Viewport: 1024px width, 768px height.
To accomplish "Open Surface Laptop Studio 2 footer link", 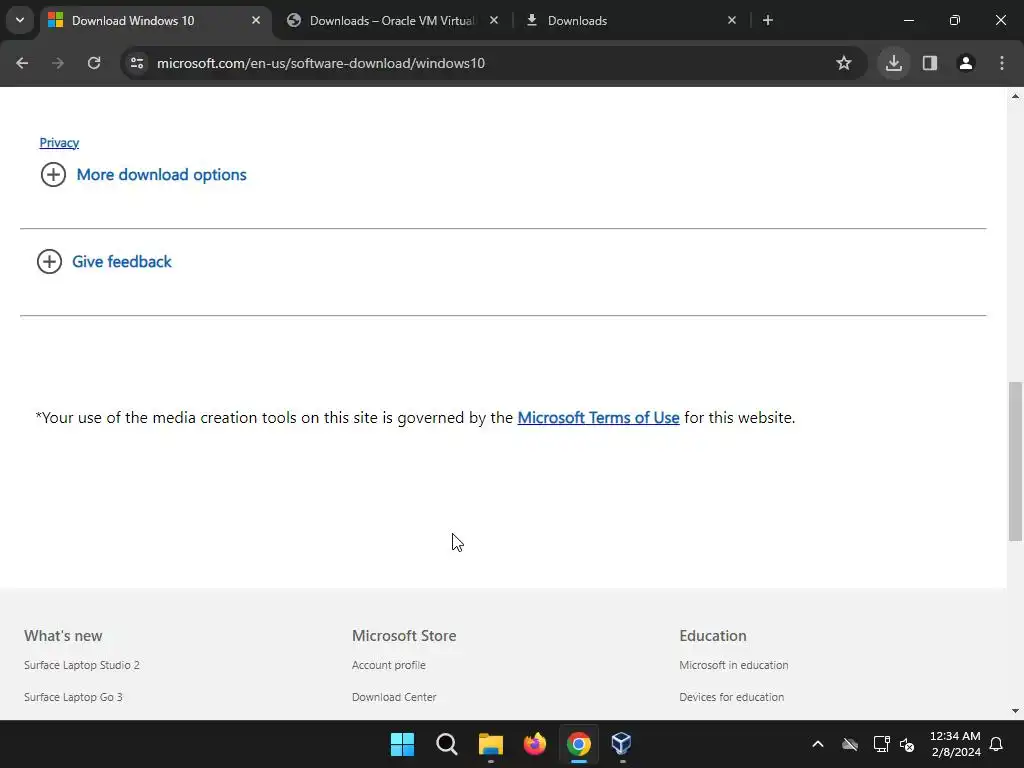I will click(82, 665).
